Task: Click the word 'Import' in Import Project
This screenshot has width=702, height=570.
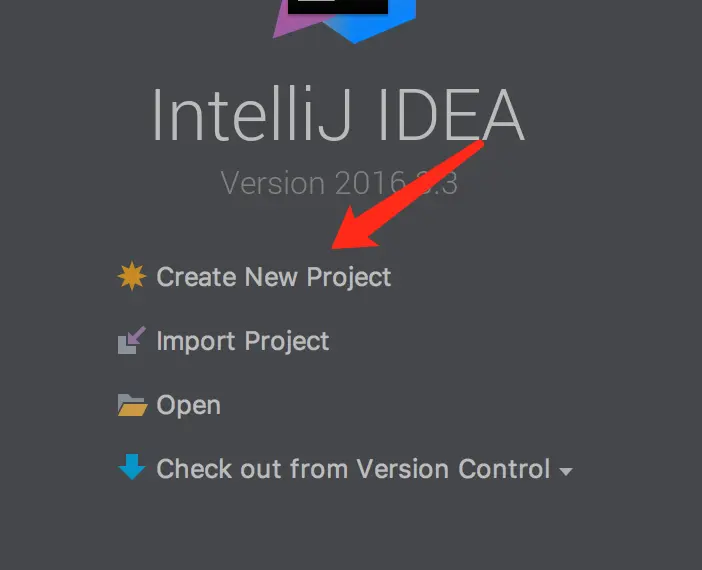Action: (x=196, y=342)
